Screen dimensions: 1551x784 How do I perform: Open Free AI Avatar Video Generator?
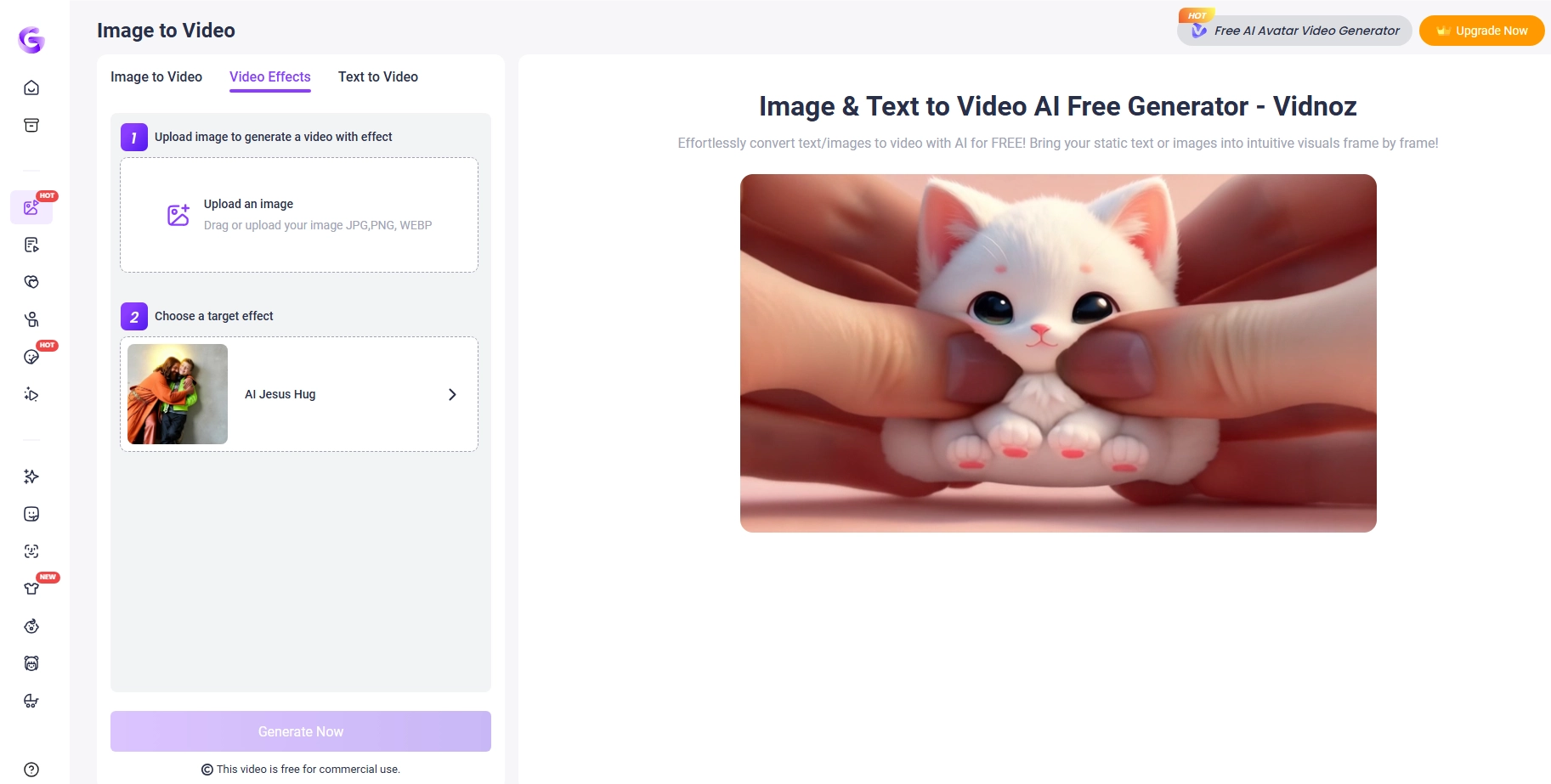click(1293, 30)
